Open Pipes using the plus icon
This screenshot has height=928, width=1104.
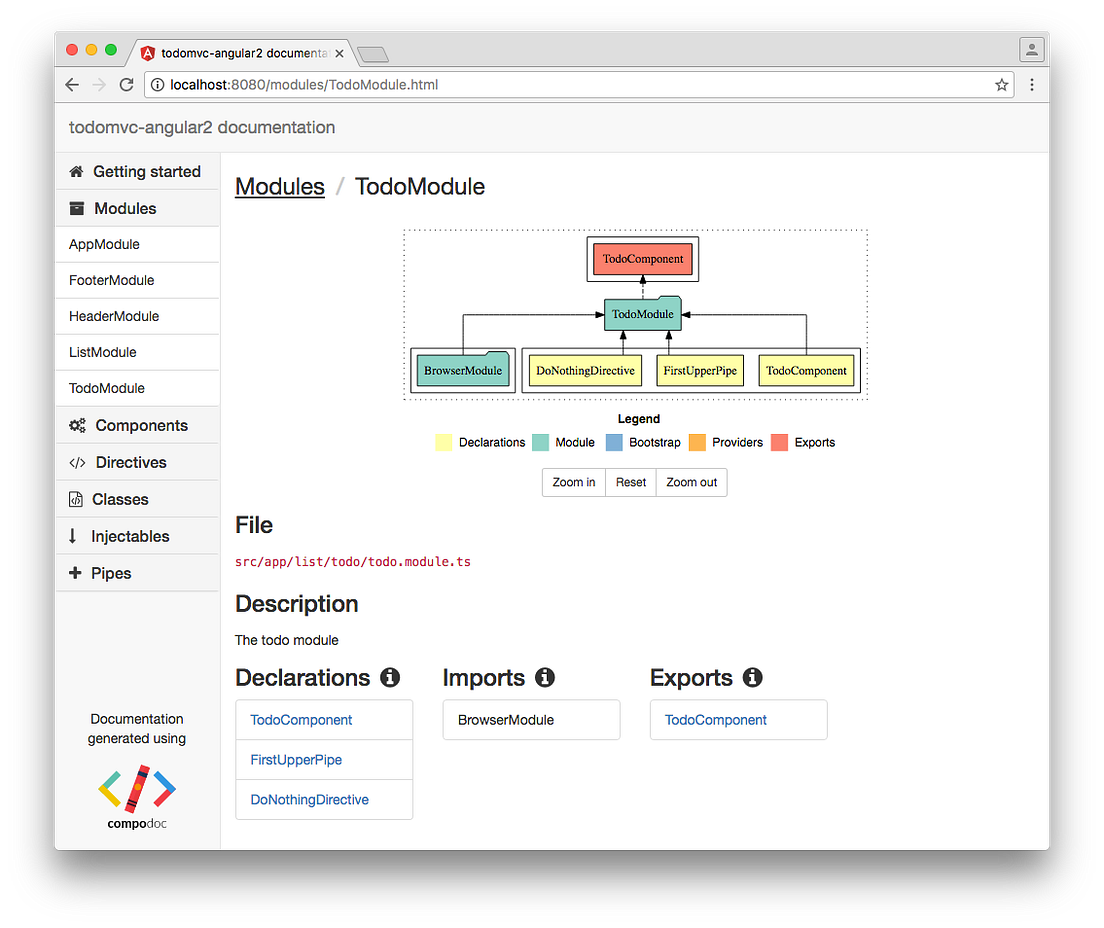[77, 572]
